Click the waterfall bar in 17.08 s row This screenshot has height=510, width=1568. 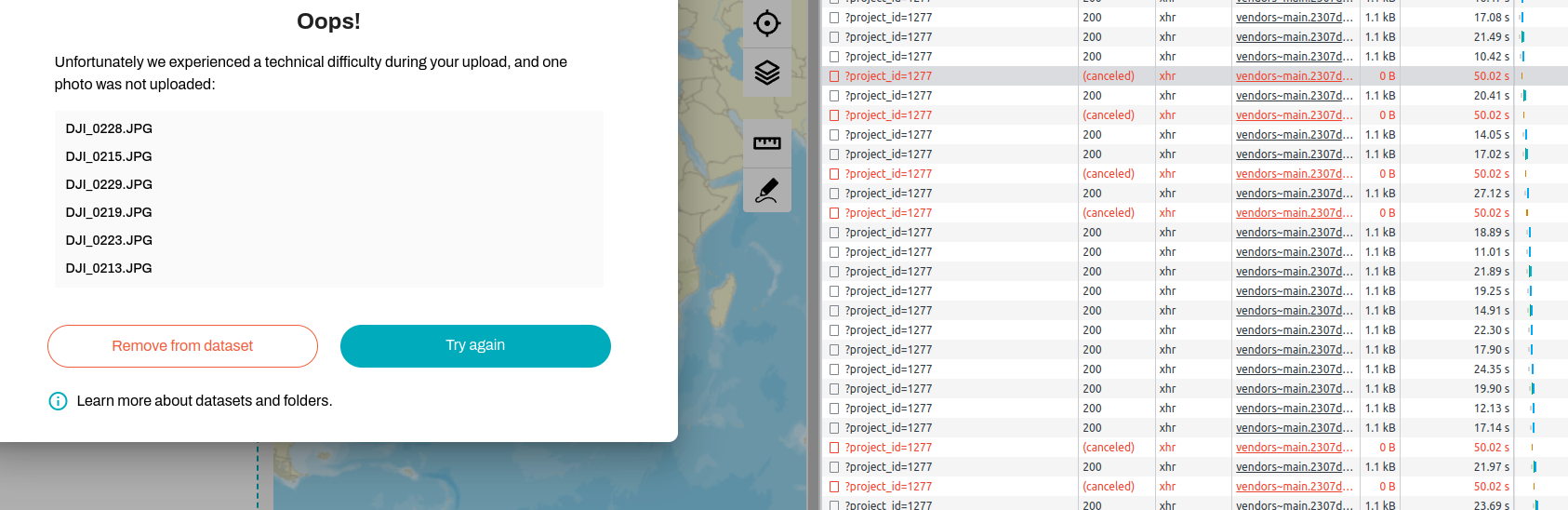[1521, 18]
